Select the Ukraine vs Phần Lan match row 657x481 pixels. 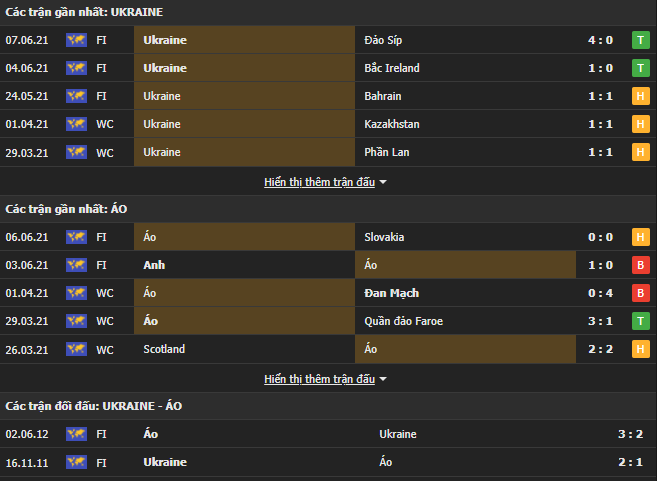[x=300, y=152]
